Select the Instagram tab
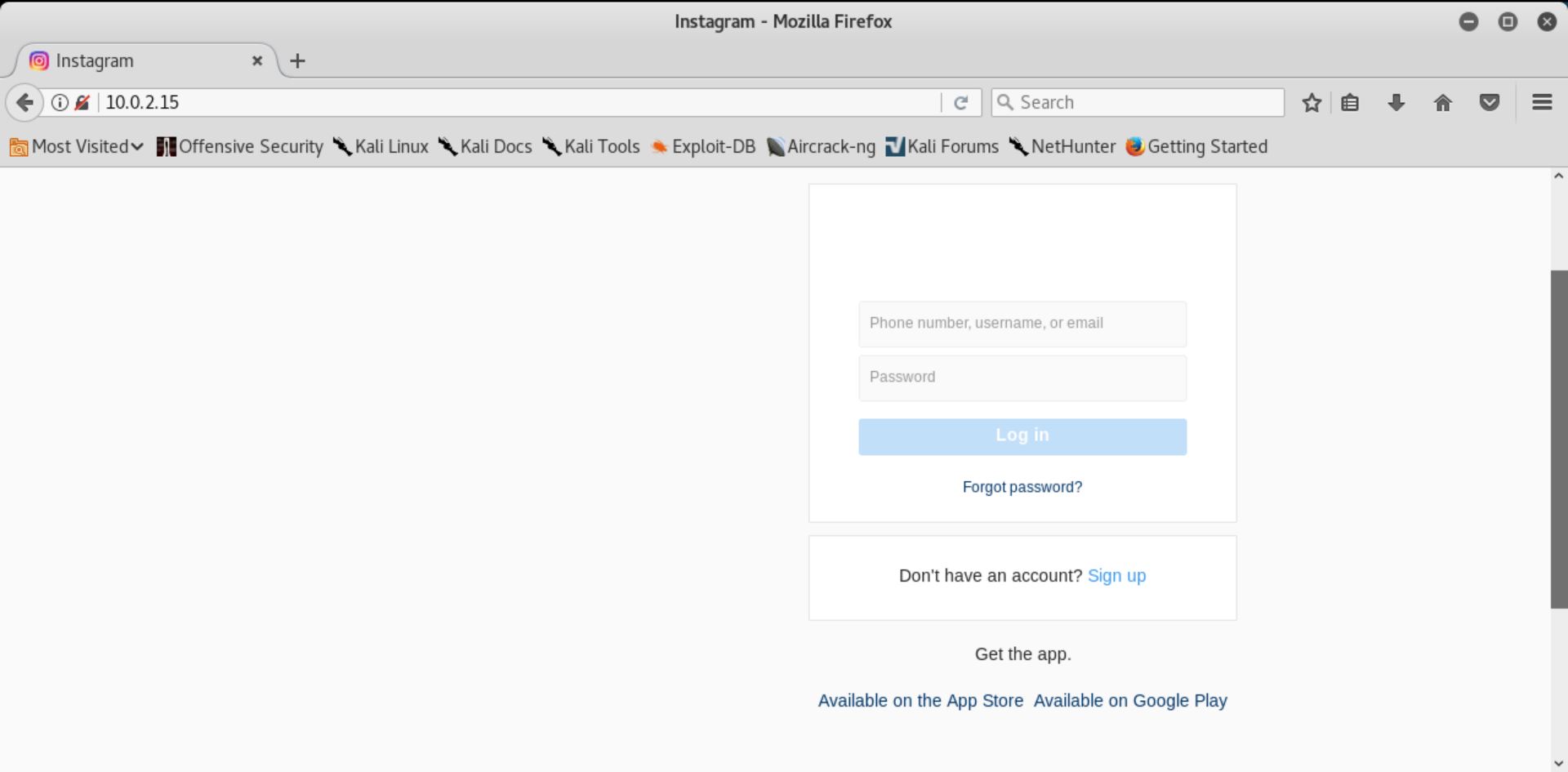The image size is (1568, 772). pos(147,60)
